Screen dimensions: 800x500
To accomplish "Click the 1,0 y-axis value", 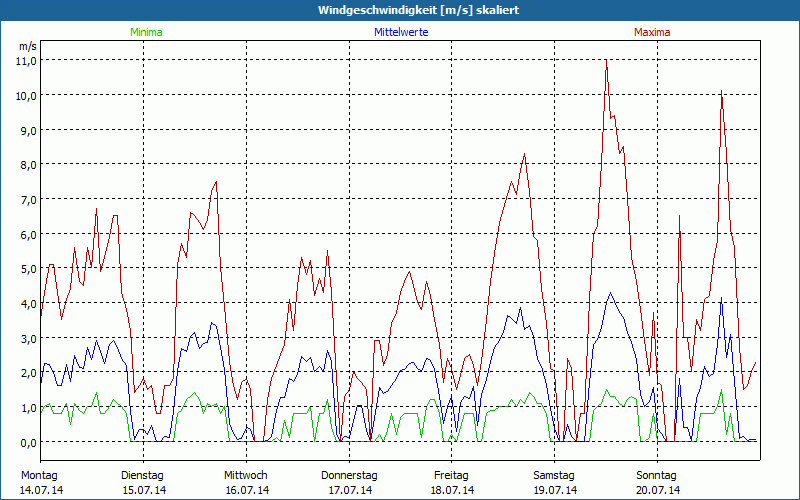I will 28,408.
